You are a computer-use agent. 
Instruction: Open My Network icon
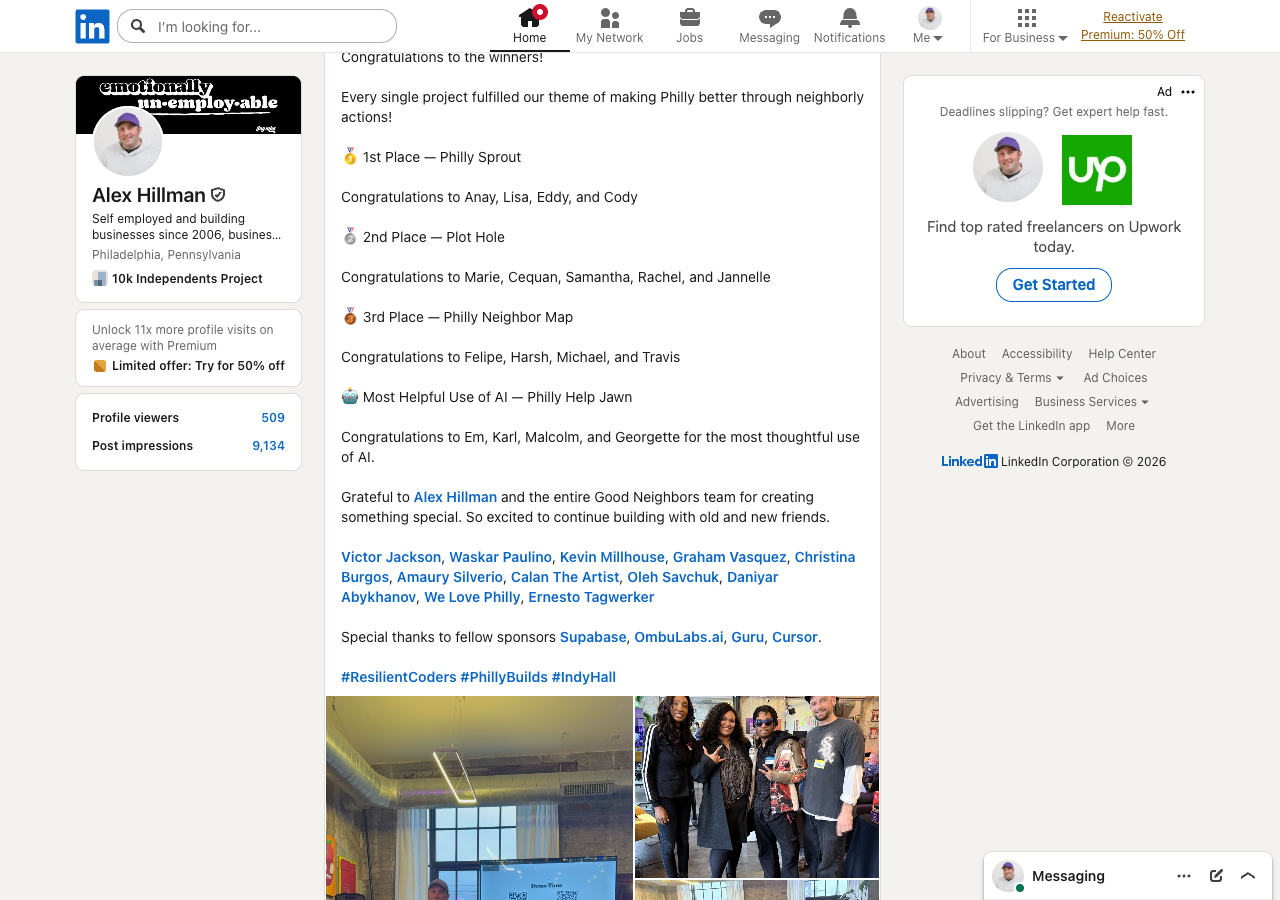[609, 18]
